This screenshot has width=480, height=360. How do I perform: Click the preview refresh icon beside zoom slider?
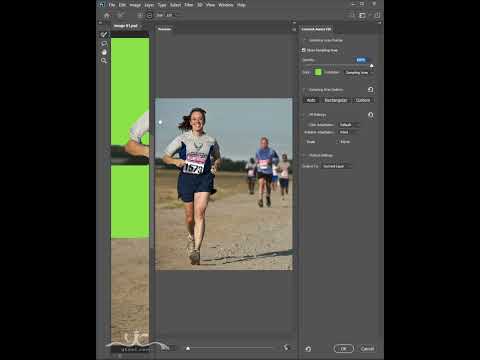click(286, 348)
